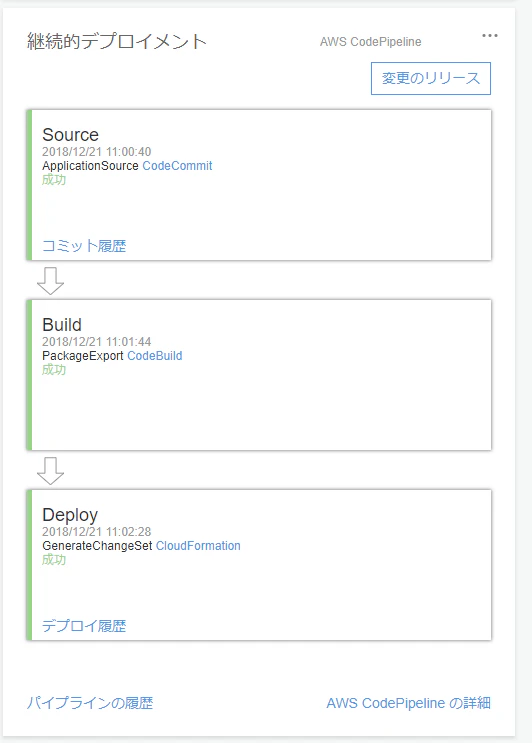This screenshot has width=532, height=743.
Task: Click the 成功 status in Deploy stage
Action: [54, 560]
